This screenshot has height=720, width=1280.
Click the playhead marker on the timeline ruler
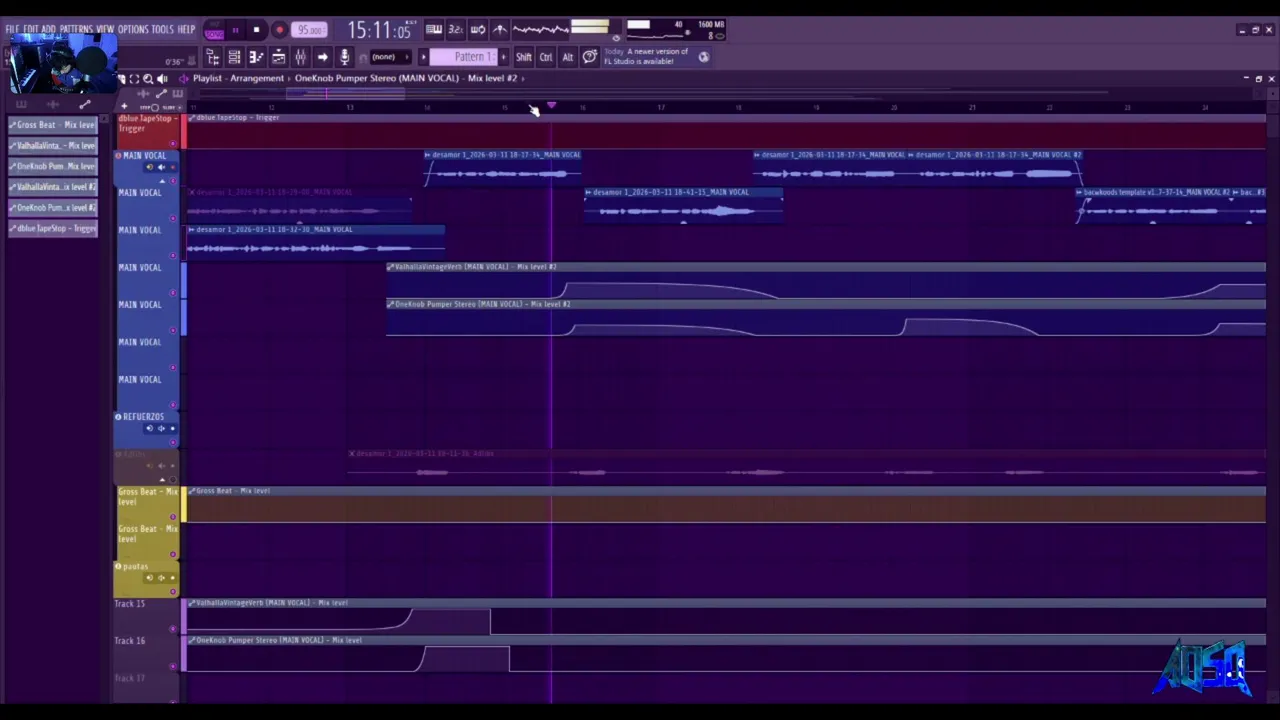coord(551,105)
